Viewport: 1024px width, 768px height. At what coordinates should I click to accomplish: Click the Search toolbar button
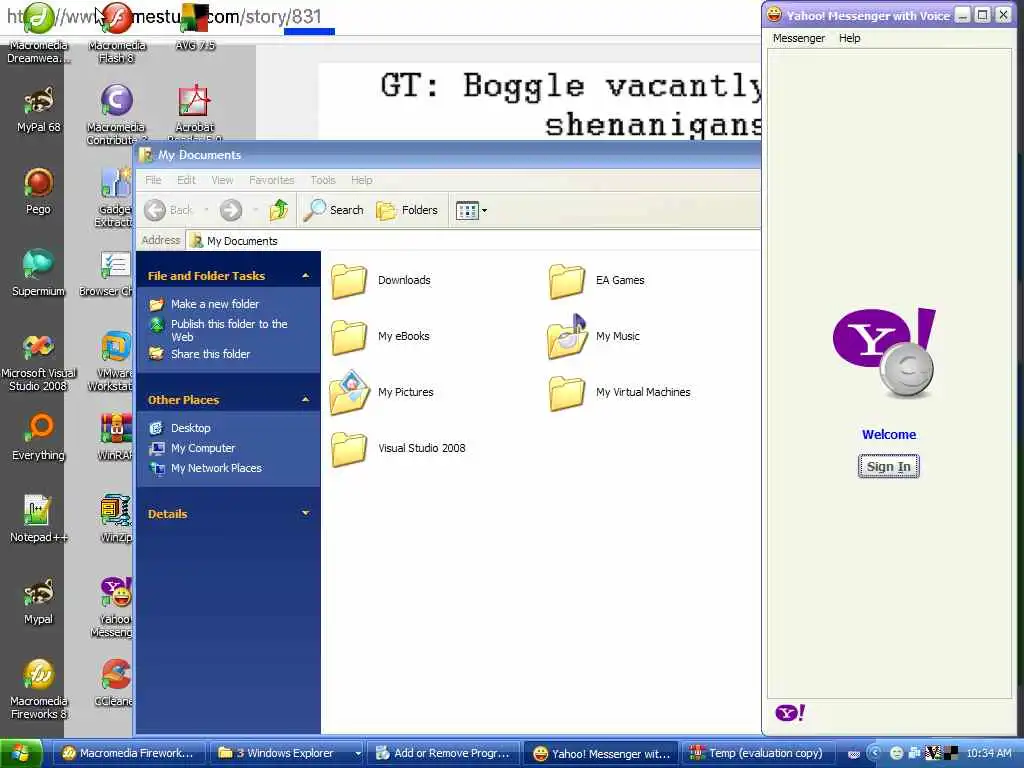point(334,210)
